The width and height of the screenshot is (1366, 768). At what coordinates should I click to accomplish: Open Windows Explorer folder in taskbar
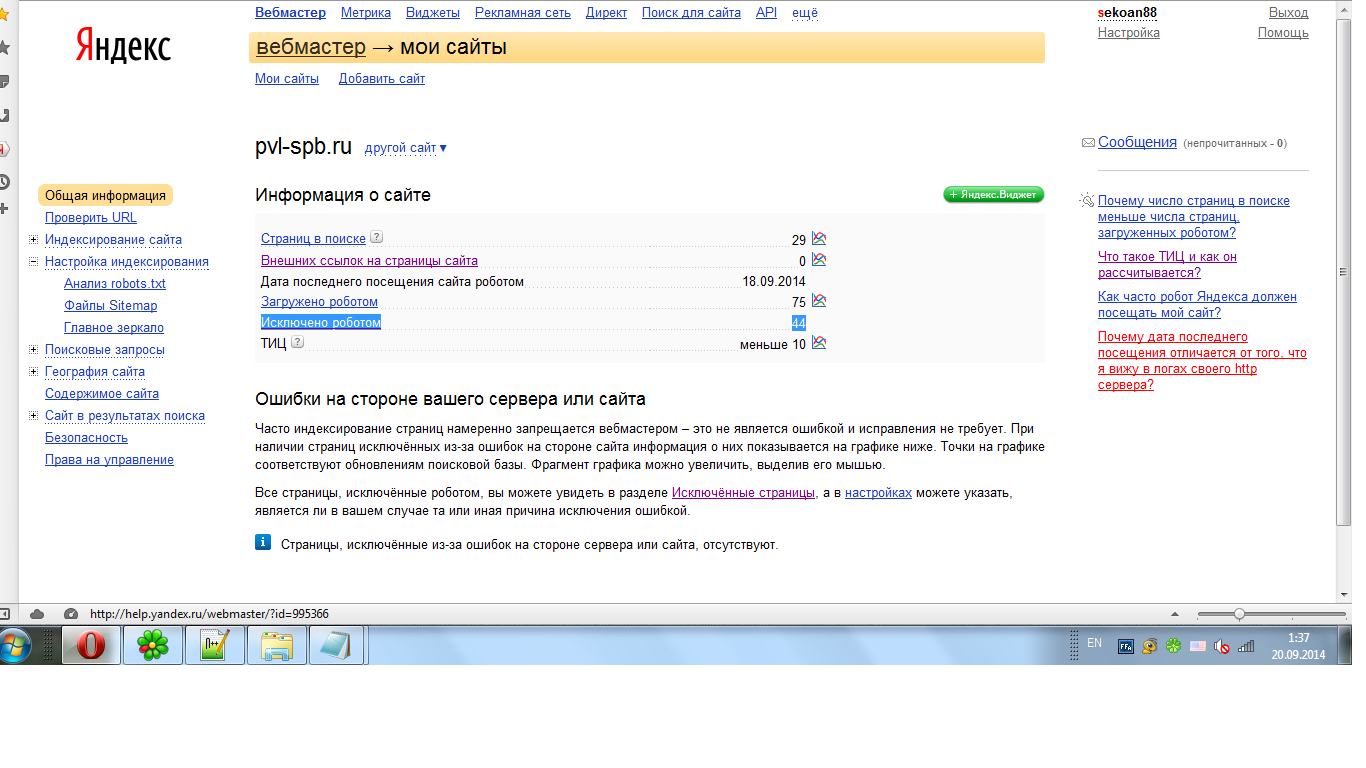276,646
